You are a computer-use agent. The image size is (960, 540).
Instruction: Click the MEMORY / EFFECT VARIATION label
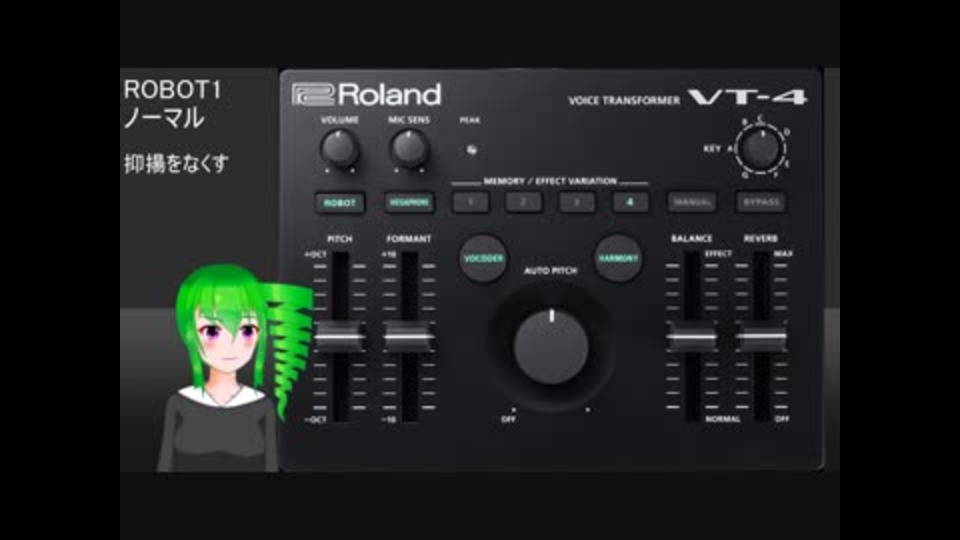(x=550, y=181)
